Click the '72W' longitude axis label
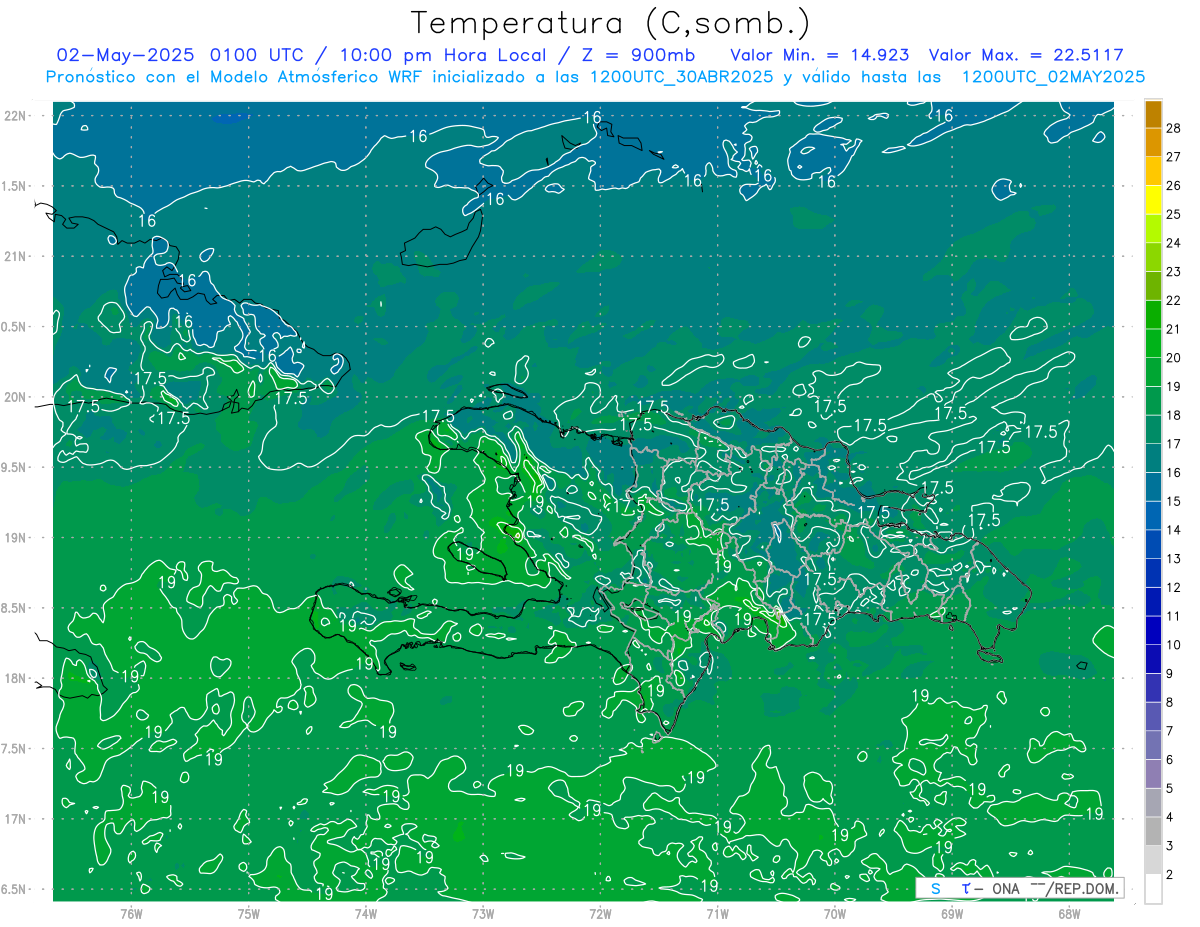Screen dimensions: 1200x927 click(600, 914)
